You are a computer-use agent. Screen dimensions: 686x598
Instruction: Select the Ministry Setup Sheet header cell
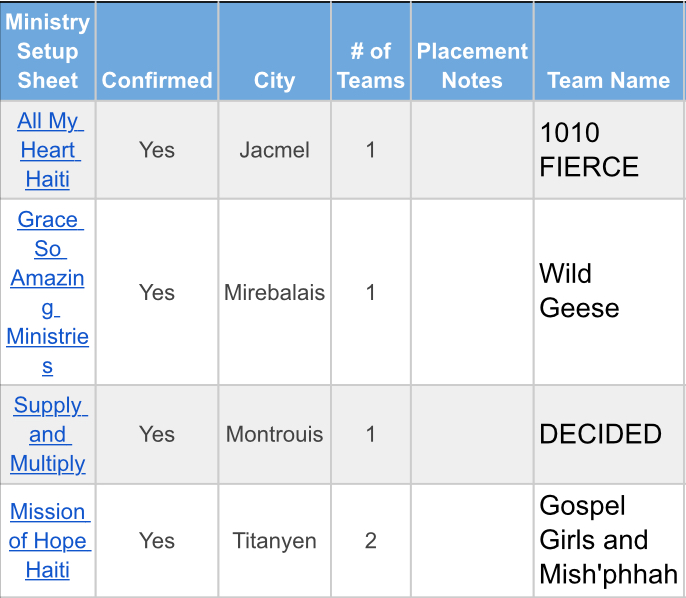point(48,51)
